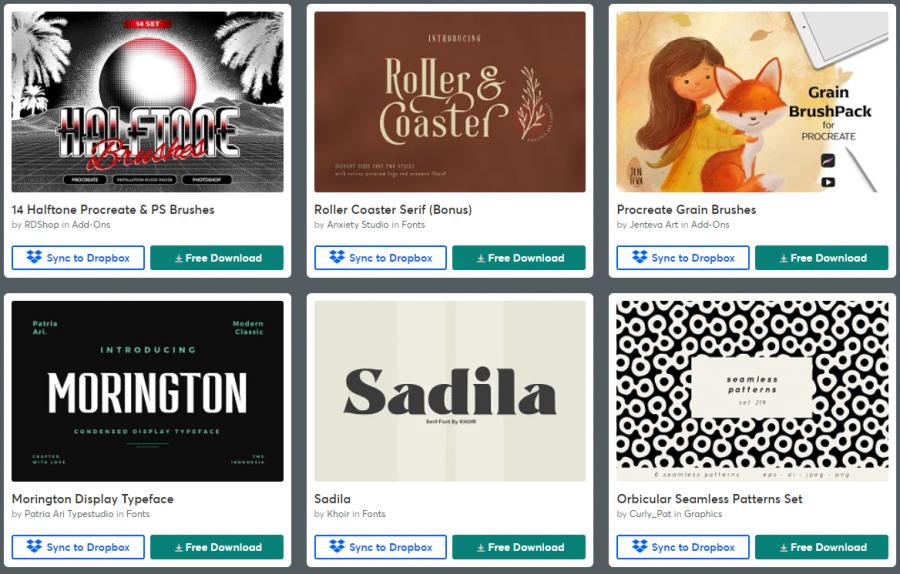Sync Morington Display Typeface to Dropbox

(x=78, y=547)
